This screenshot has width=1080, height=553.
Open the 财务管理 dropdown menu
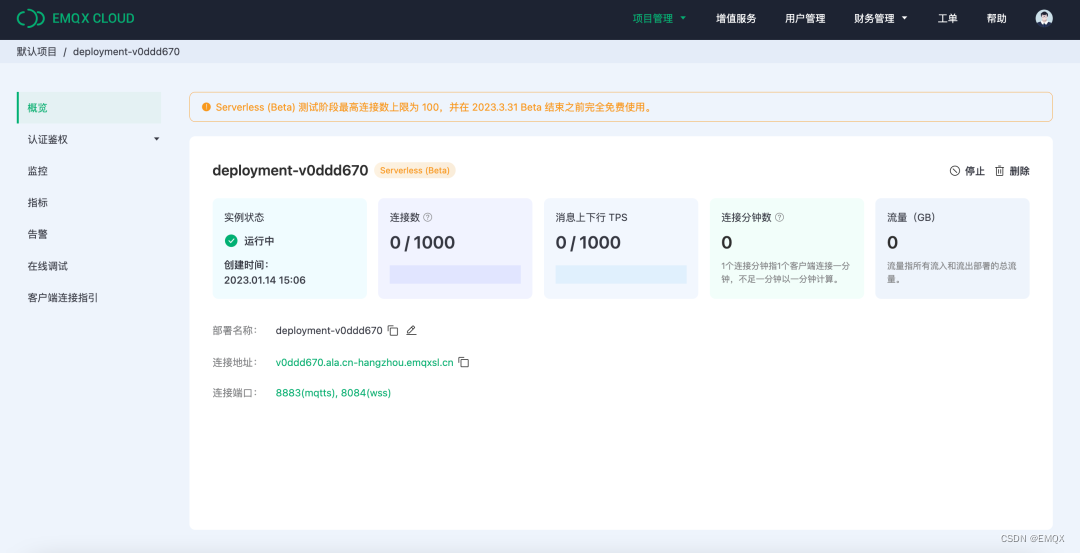(881, 19)
